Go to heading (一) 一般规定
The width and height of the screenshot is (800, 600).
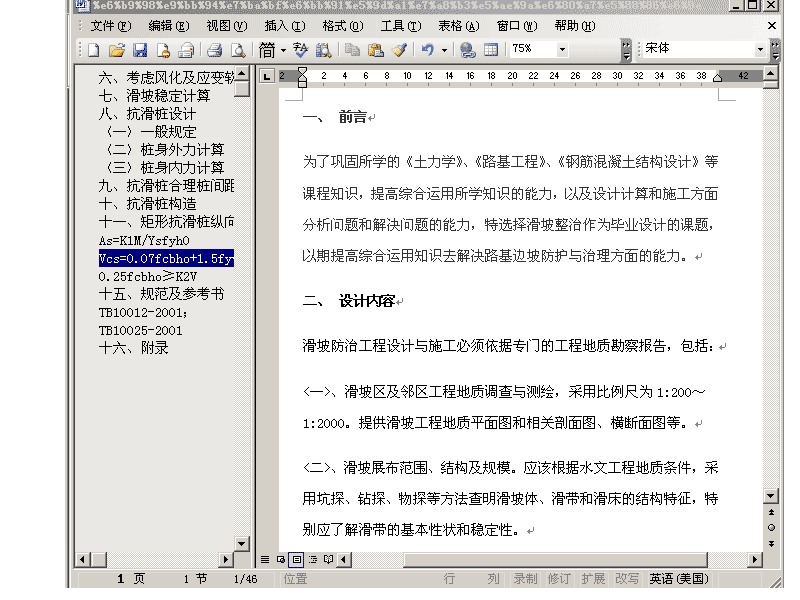pos(152,132)
